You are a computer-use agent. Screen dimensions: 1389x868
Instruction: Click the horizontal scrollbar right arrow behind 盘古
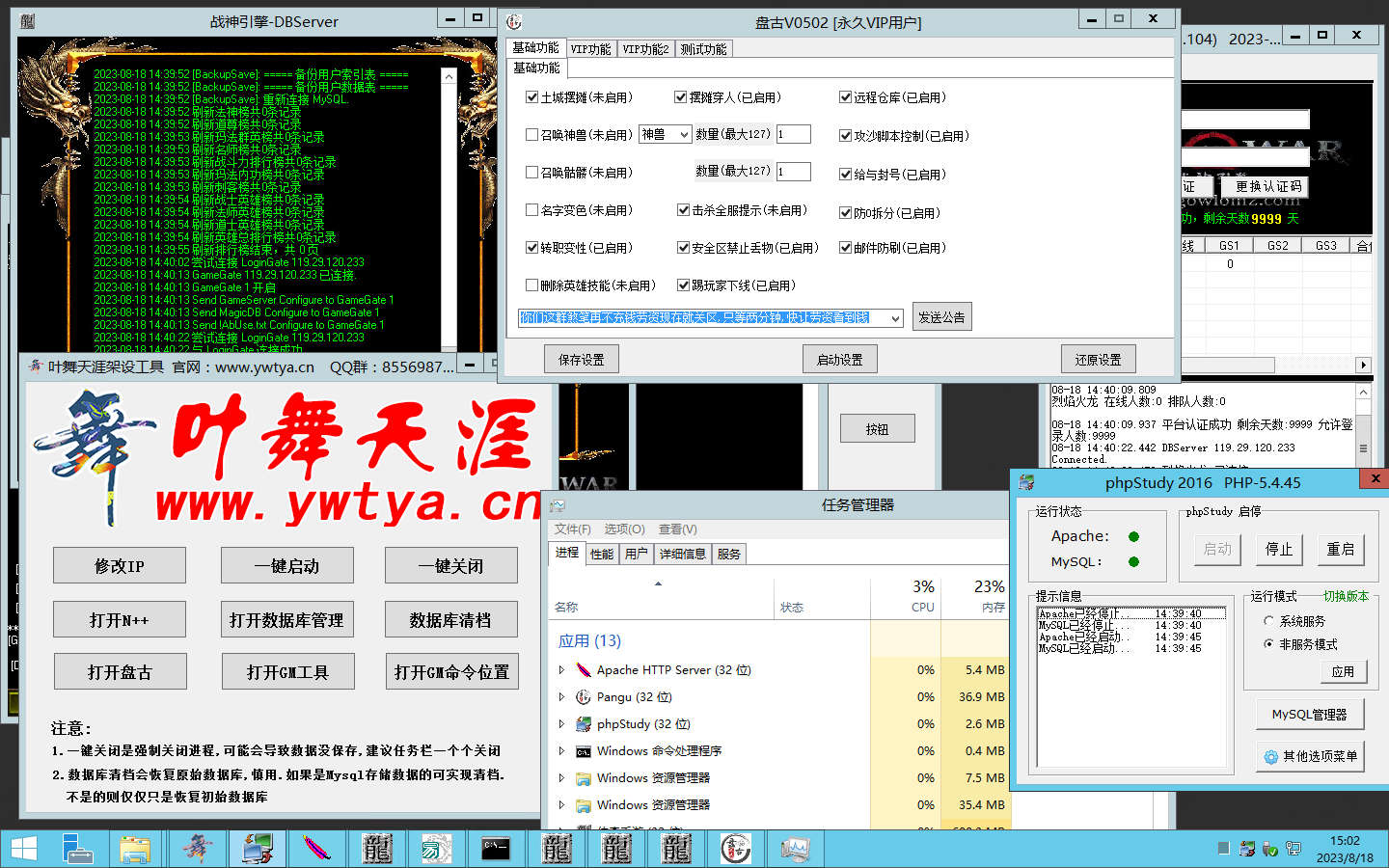1363,365
